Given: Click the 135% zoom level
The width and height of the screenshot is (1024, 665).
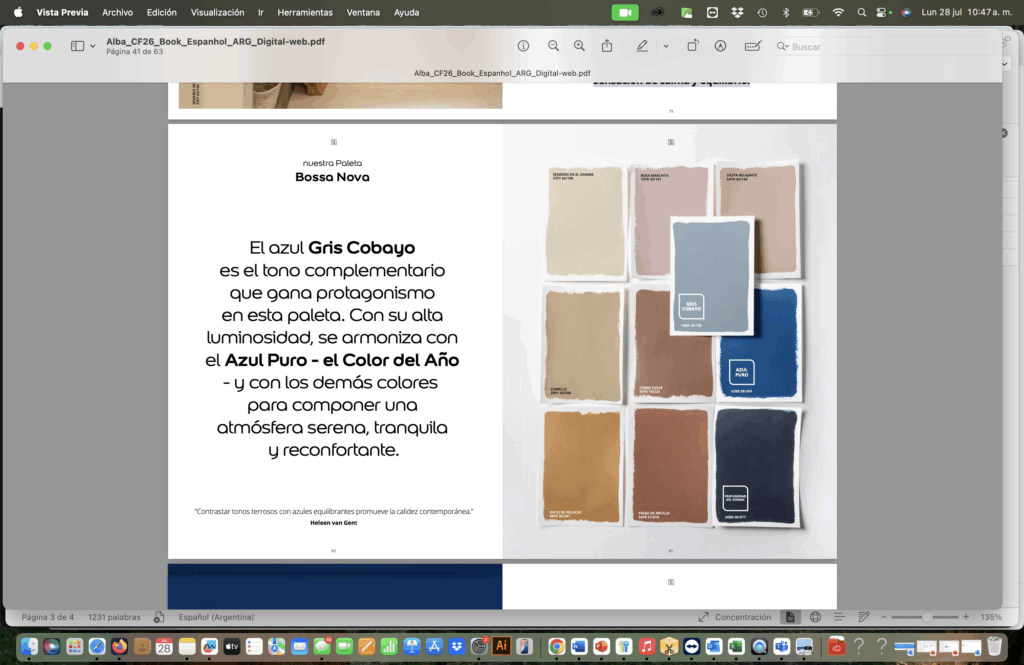Looking at the screenshot, I should point(990,617).
